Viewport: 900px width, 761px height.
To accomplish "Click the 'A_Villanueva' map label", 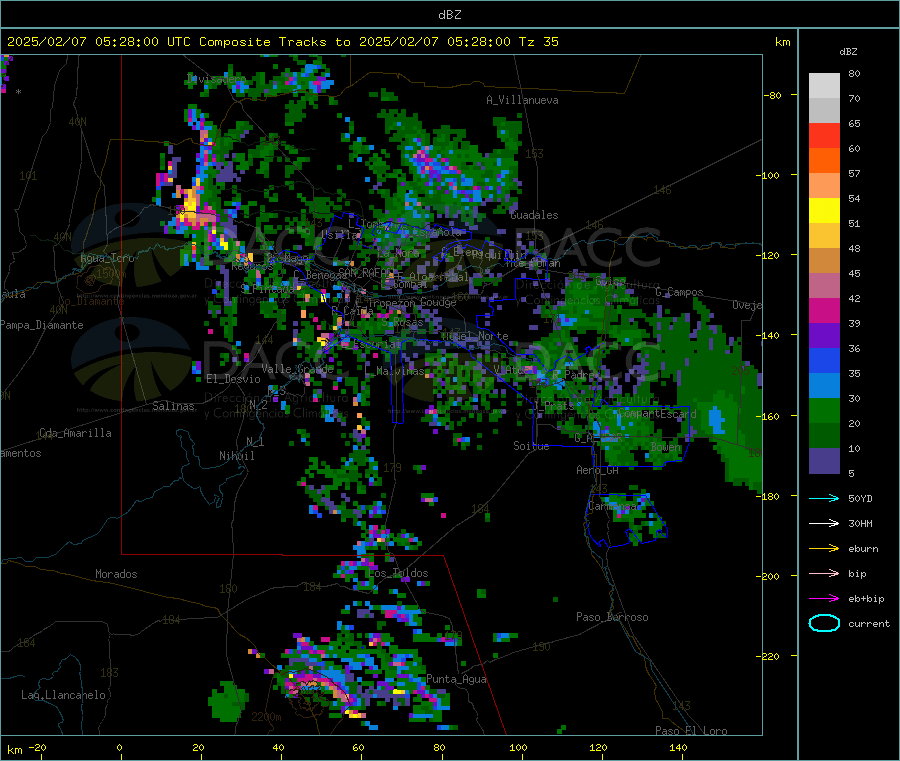I will [x=522, y=100].
